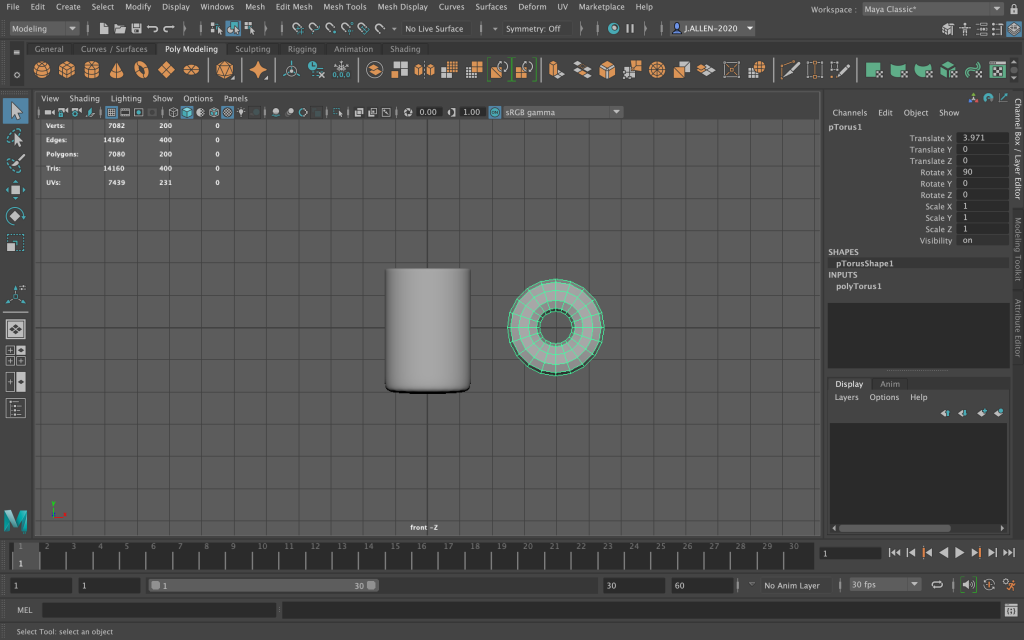
Task: Create a polygon cube from the shelf
Action: [67, 70]
